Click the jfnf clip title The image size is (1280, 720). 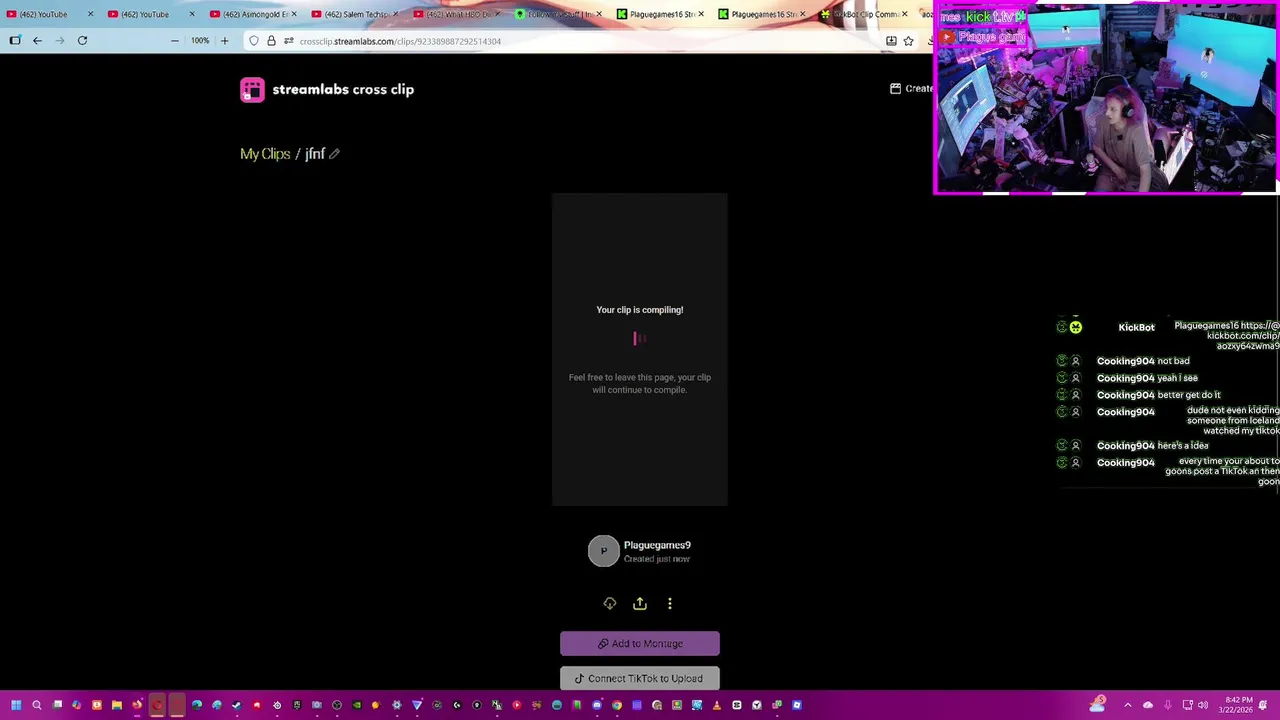(x=315, y=154)
